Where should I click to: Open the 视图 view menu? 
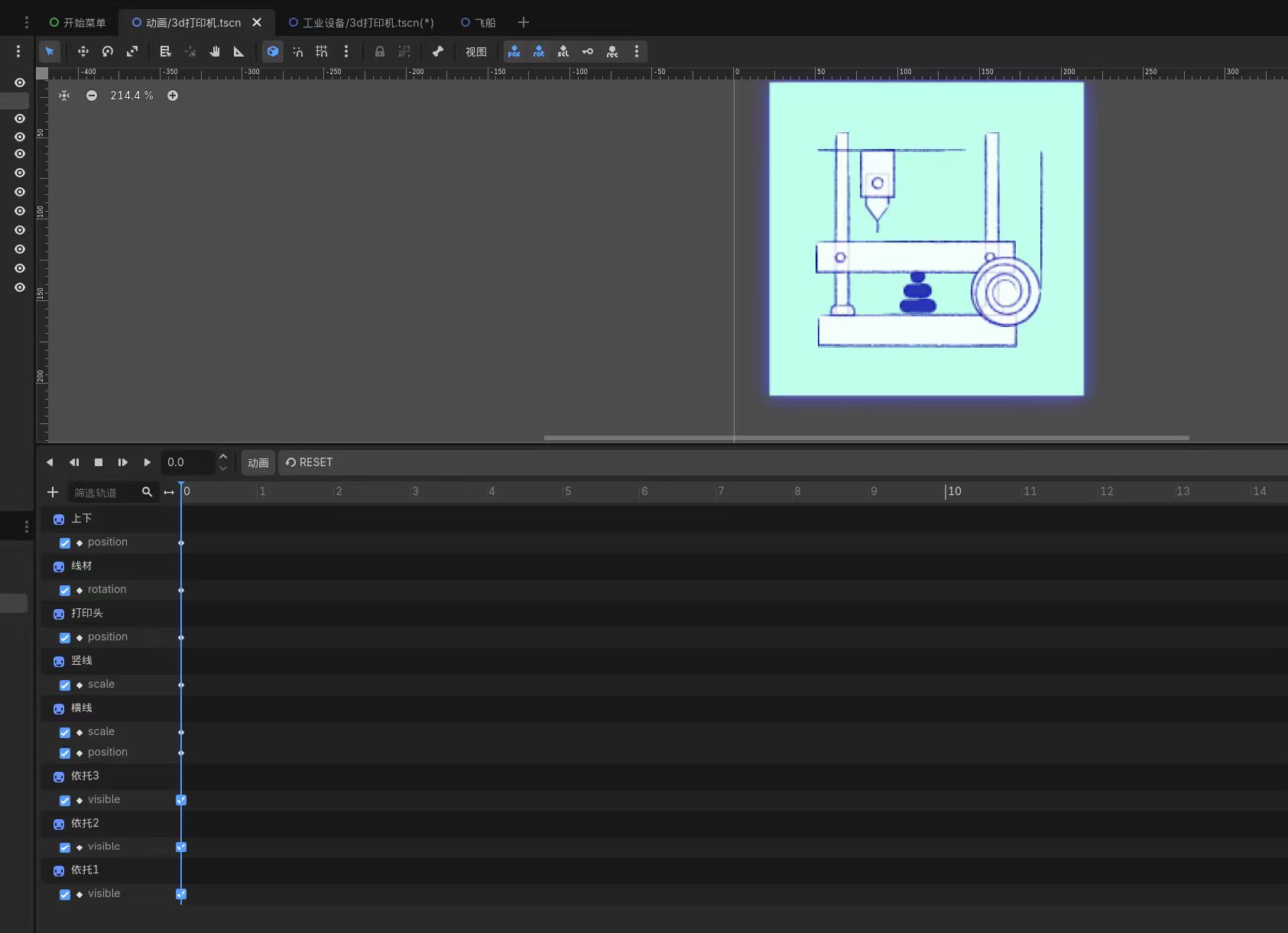pyautogui.click(x=475, y=51)
